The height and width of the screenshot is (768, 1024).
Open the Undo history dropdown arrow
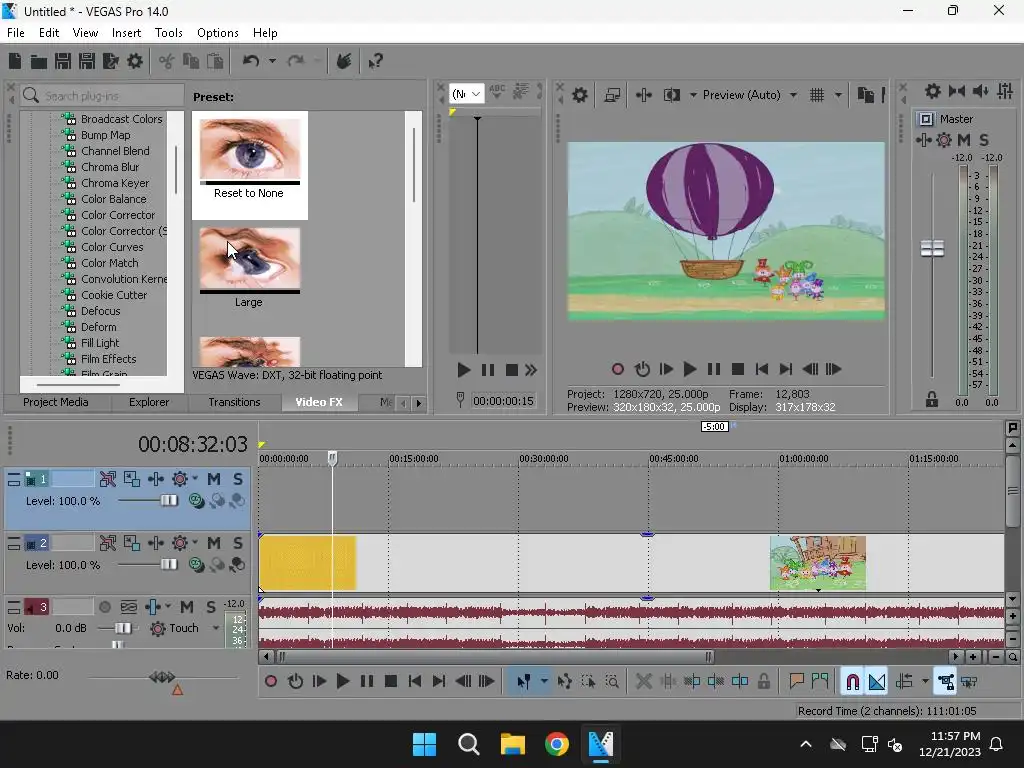272,61
